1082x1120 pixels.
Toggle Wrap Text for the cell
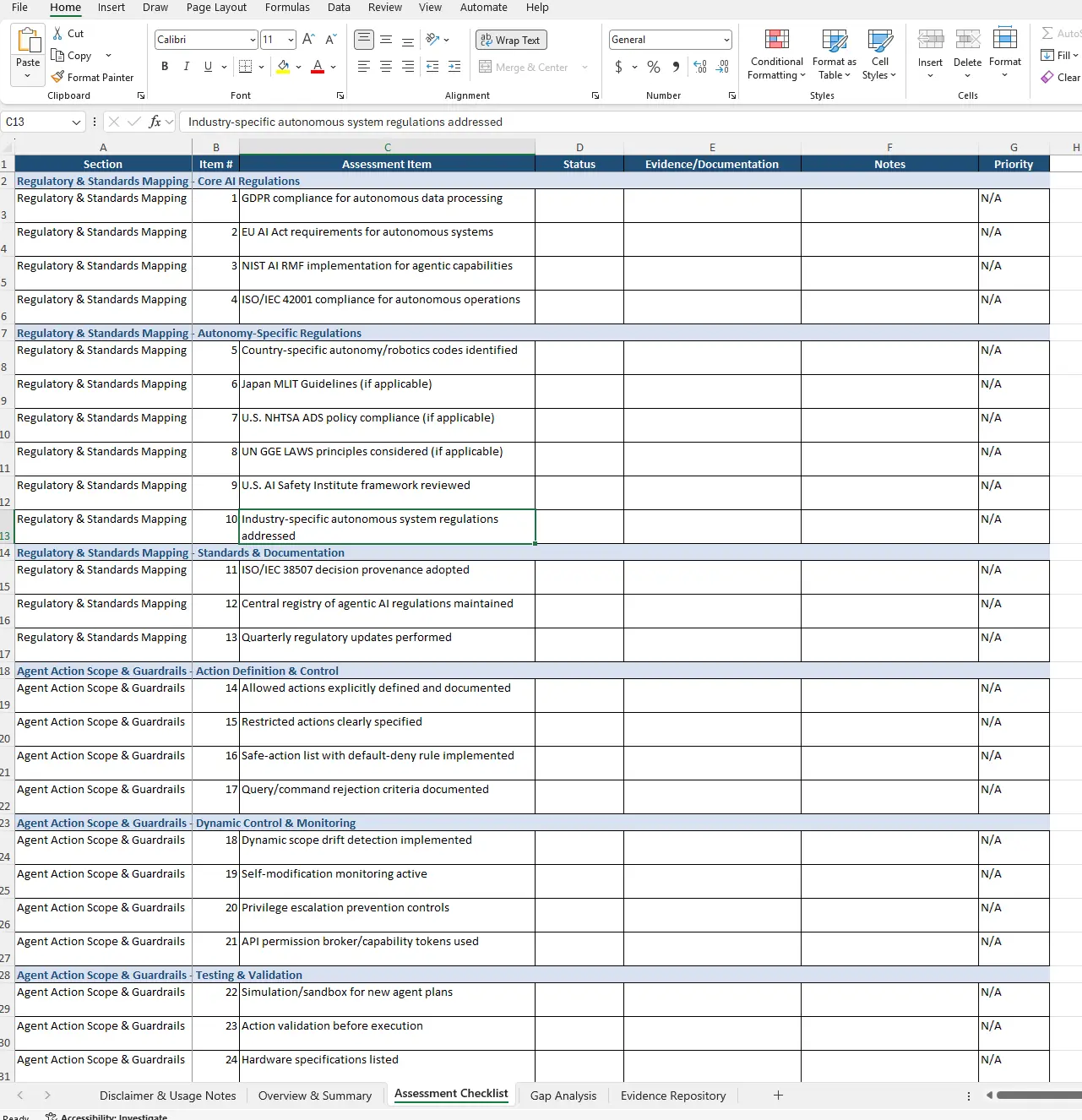point(511,40)
